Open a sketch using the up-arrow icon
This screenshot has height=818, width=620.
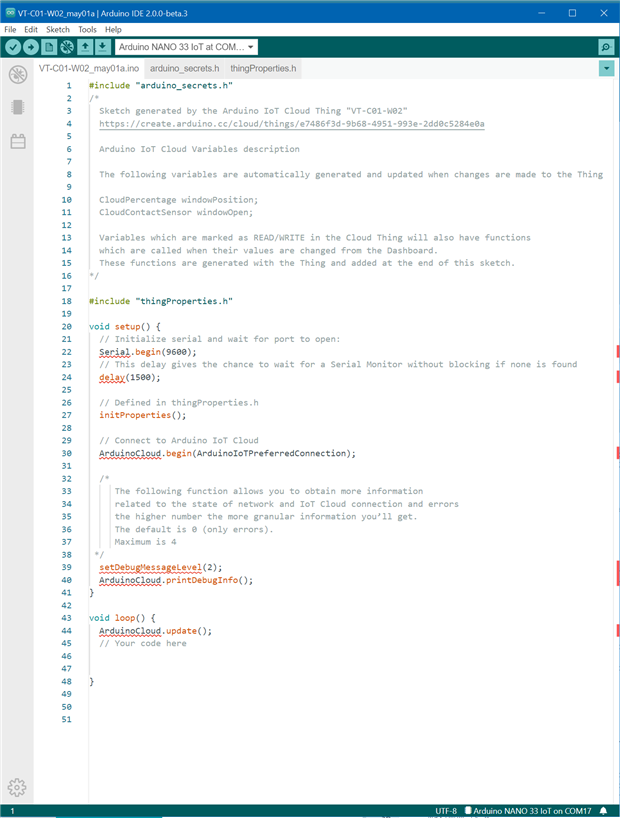tap(85, 47)
